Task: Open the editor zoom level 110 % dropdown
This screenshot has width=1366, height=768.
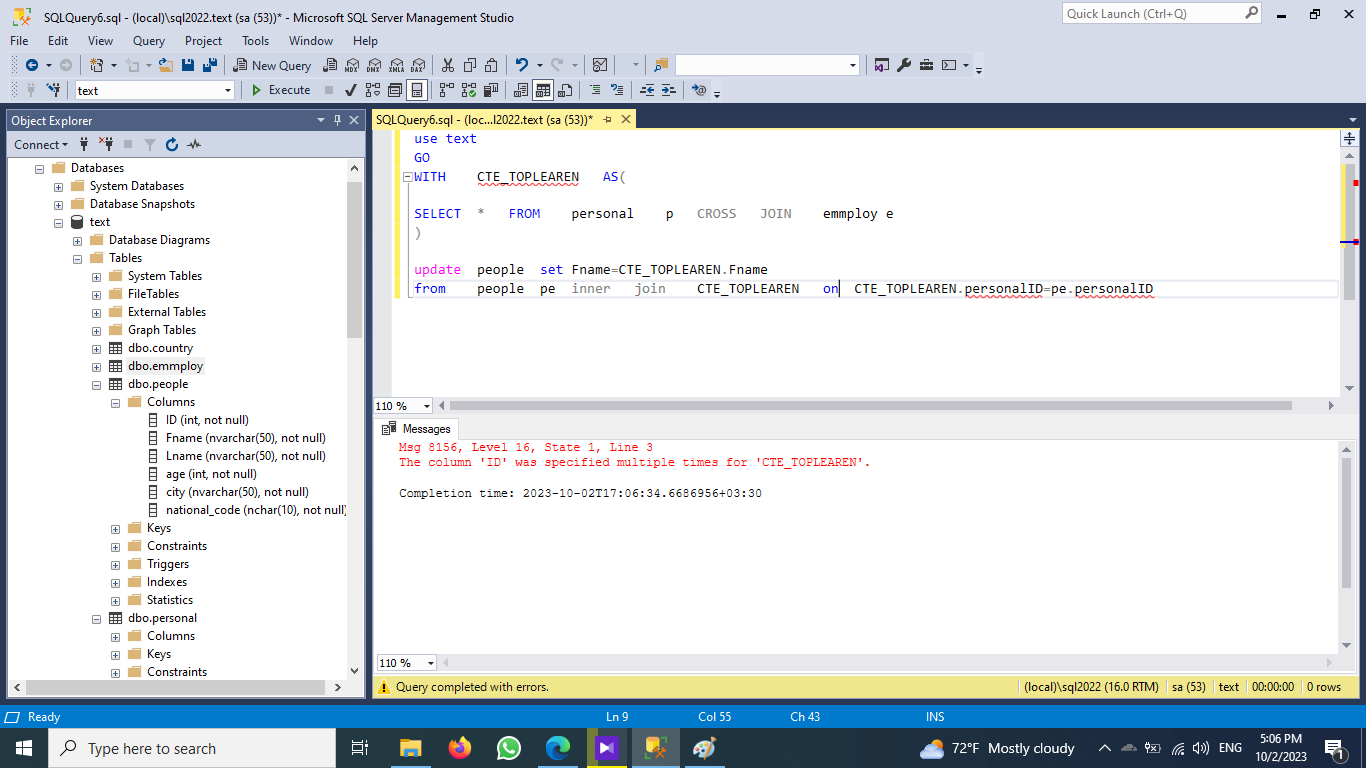Action: (x=427, y=406)
